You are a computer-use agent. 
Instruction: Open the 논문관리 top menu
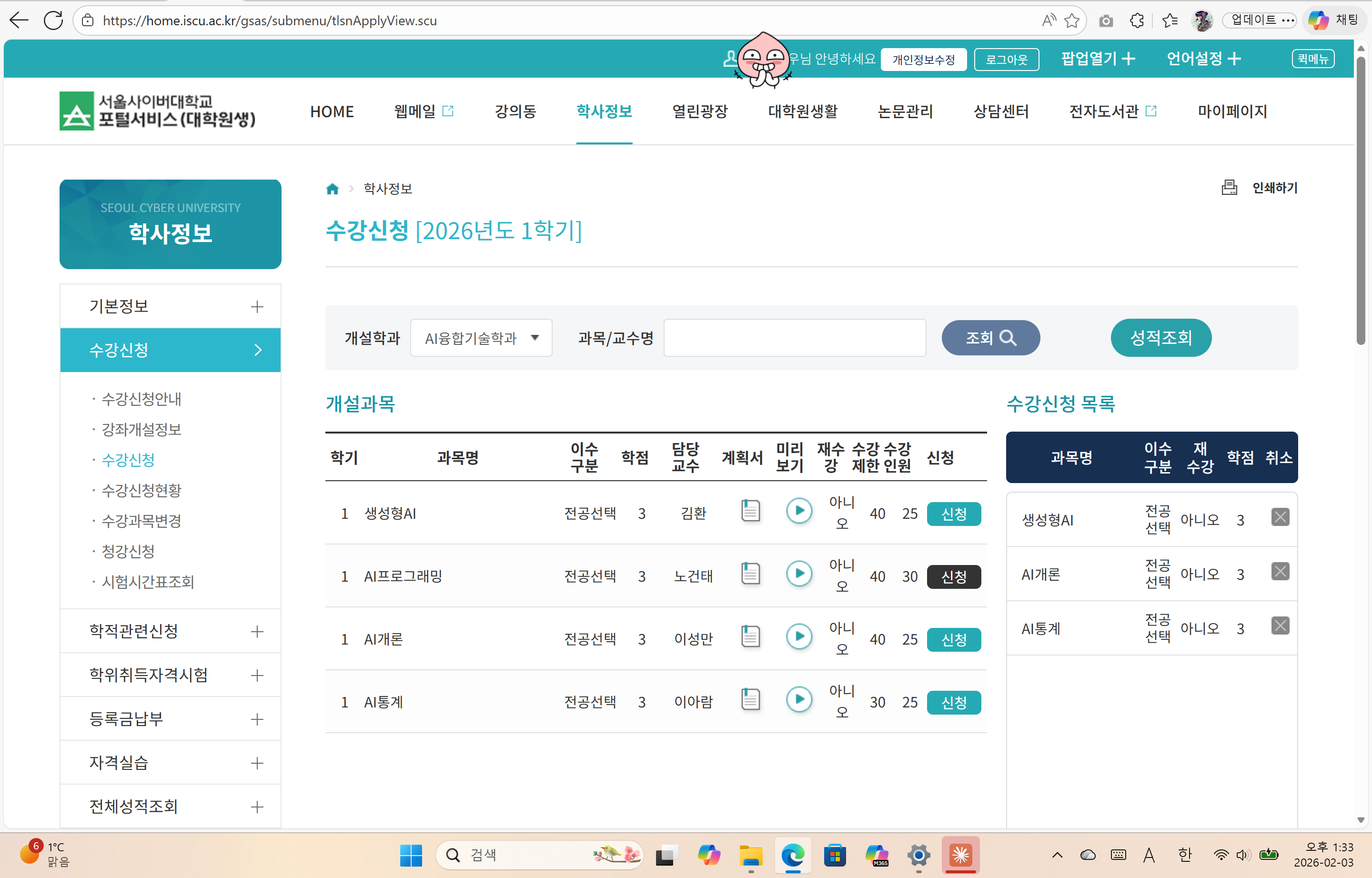pos(905,111)
